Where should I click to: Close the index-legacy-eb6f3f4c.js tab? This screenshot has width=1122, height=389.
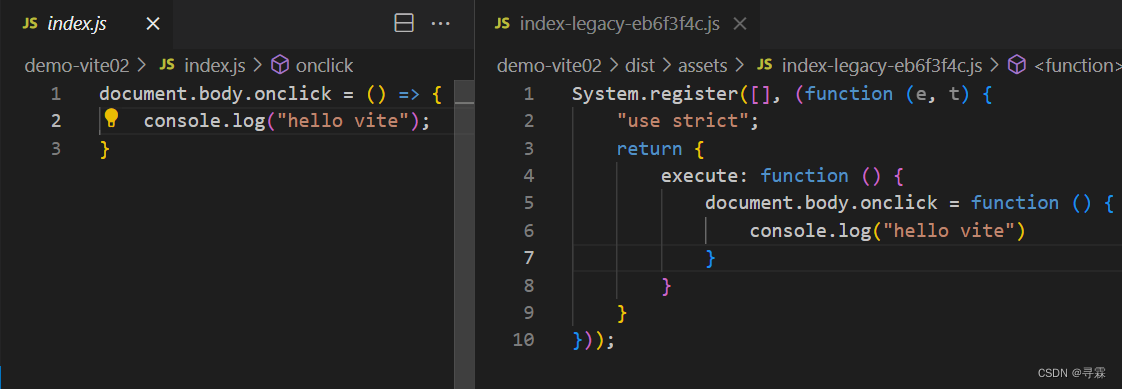[x=741, y=24]
